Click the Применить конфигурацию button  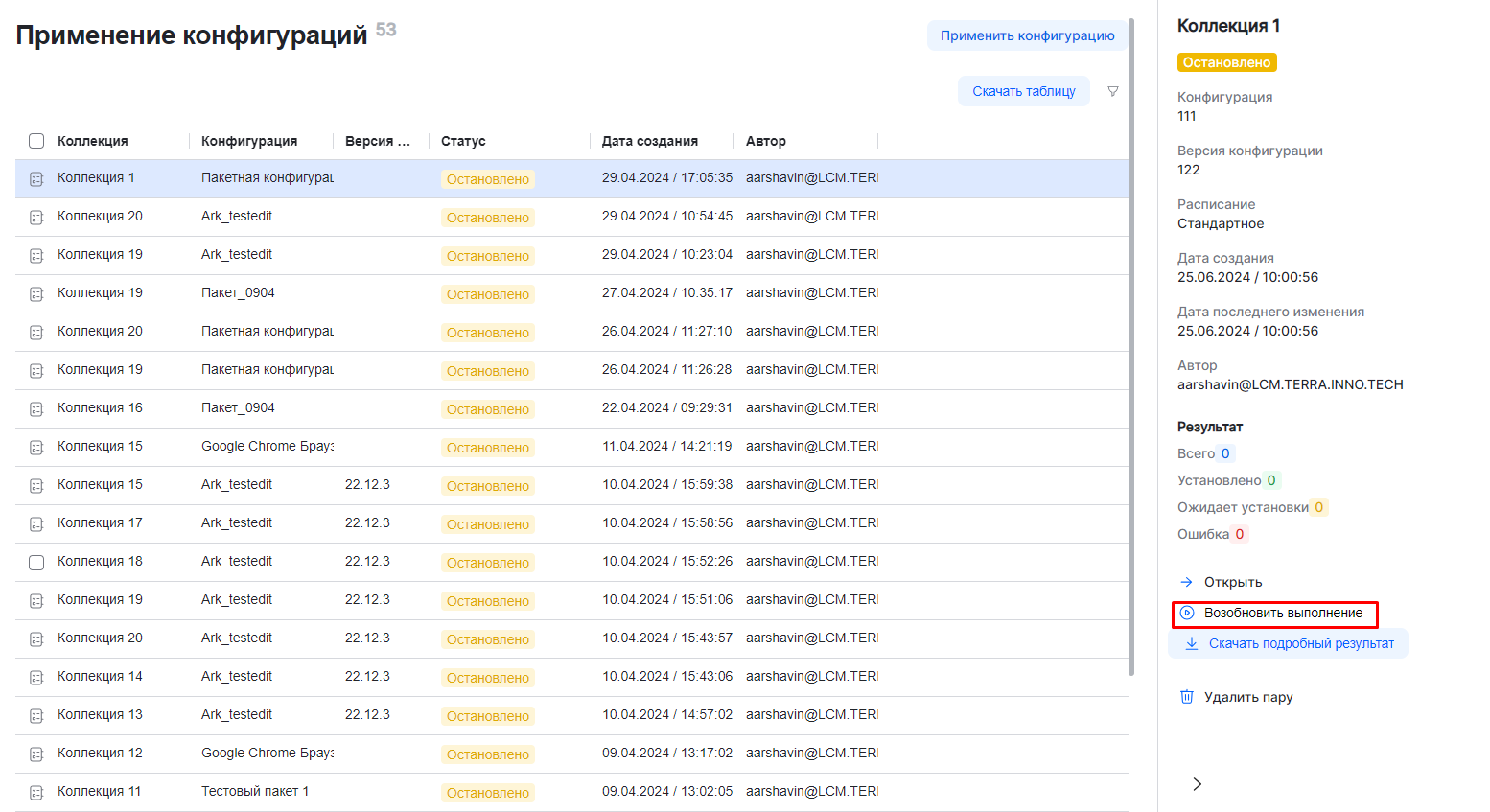(x=1027, y=35)
